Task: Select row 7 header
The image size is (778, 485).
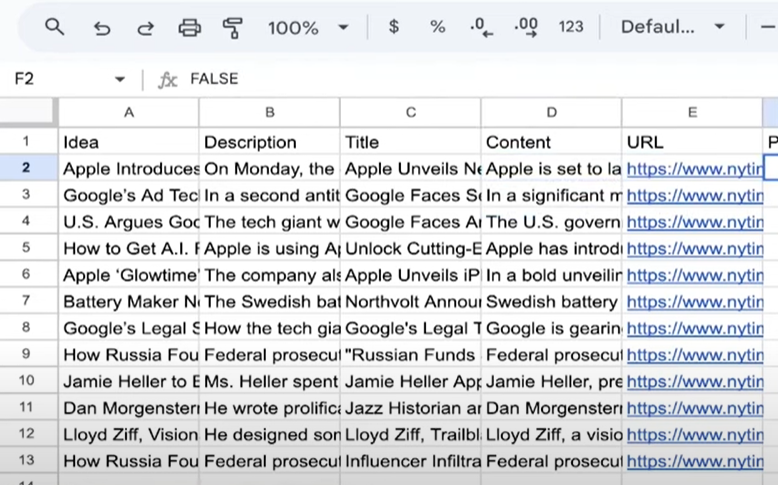Action: [x=27, y=300]
